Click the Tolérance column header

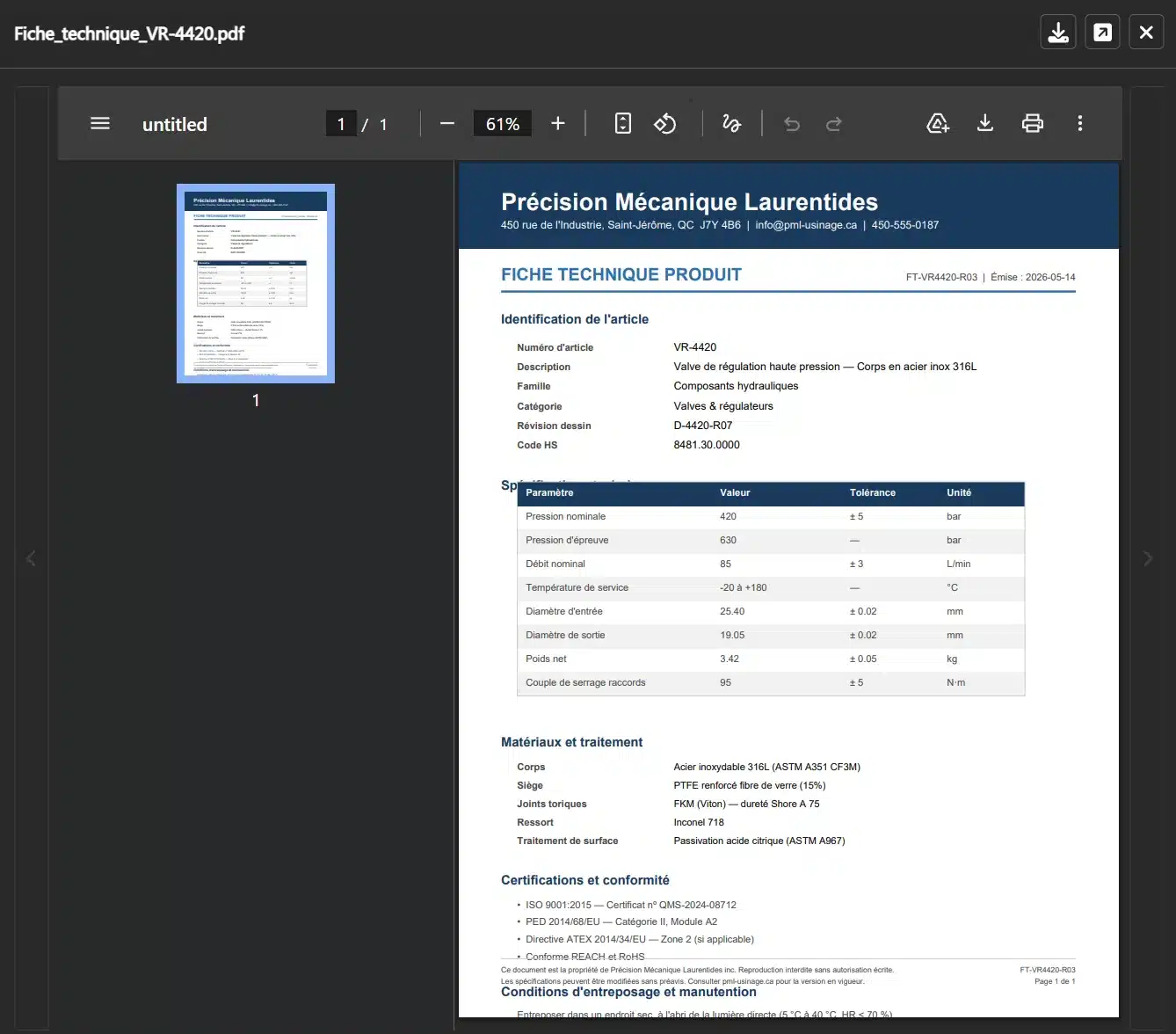(x=873, y=492)
